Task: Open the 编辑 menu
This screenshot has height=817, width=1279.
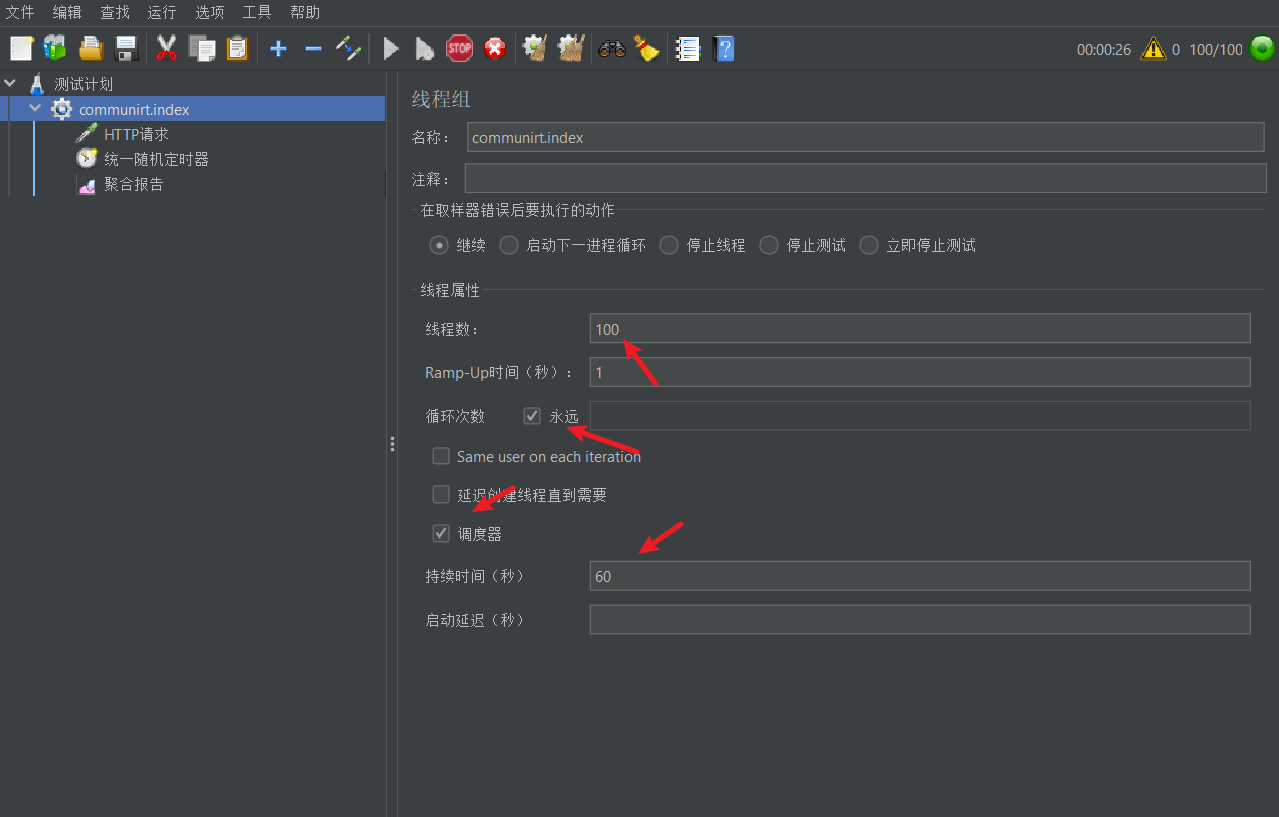Action: coord(67,12)
